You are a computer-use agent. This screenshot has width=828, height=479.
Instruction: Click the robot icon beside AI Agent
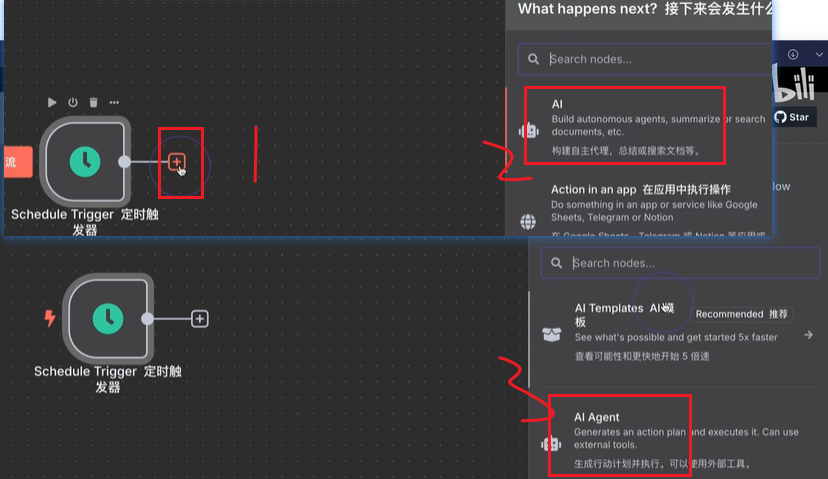coord(551,444)
